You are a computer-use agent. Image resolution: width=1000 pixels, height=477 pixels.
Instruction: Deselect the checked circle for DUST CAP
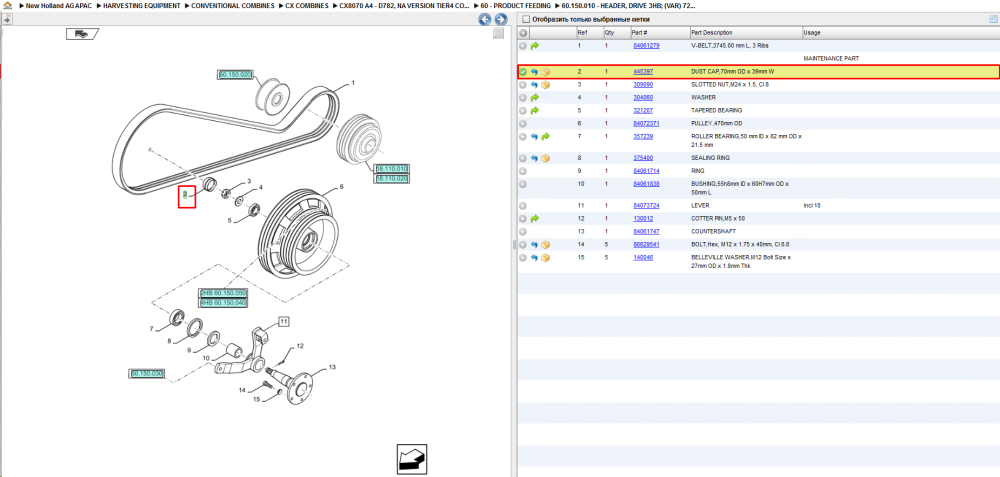pyautogui.click(x=523, y=72)
